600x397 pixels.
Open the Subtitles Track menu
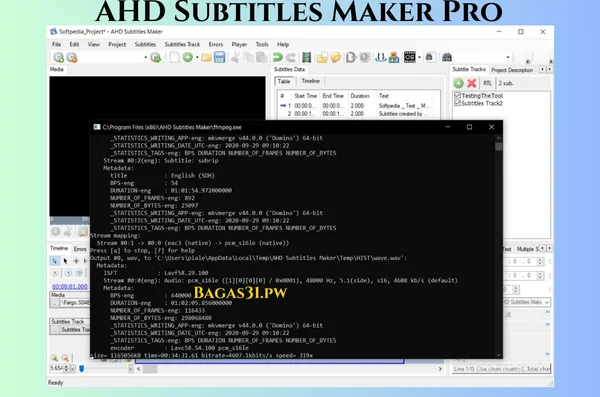pos(182,44)
